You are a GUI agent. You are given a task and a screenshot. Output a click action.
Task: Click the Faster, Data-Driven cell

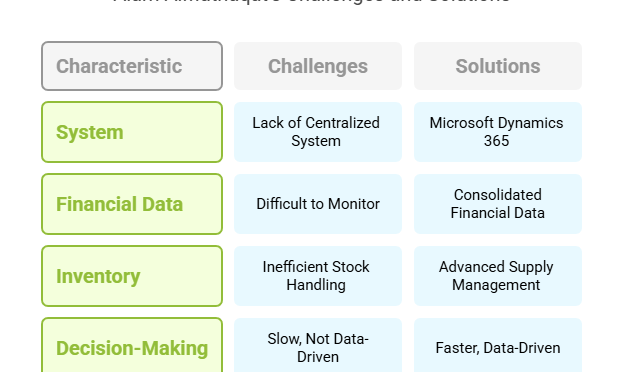(x=498, y=345)
